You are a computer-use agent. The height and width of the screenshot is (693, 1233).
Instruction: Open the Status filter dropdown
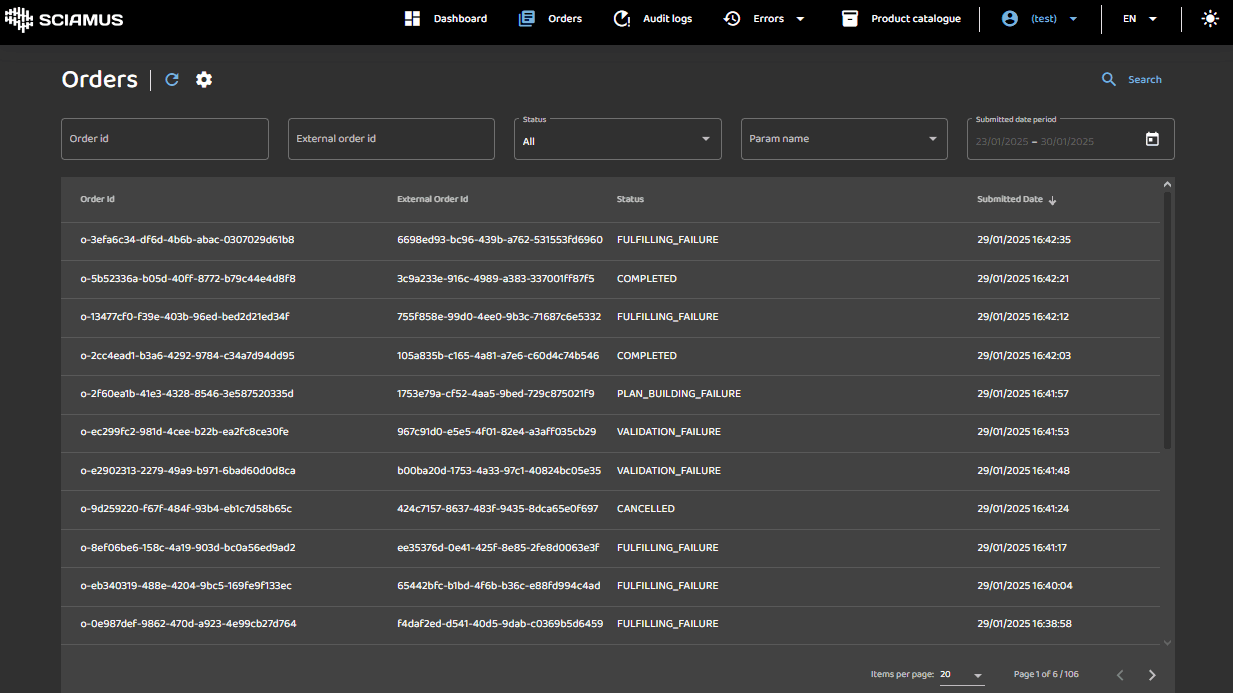[x=618, y=139]
